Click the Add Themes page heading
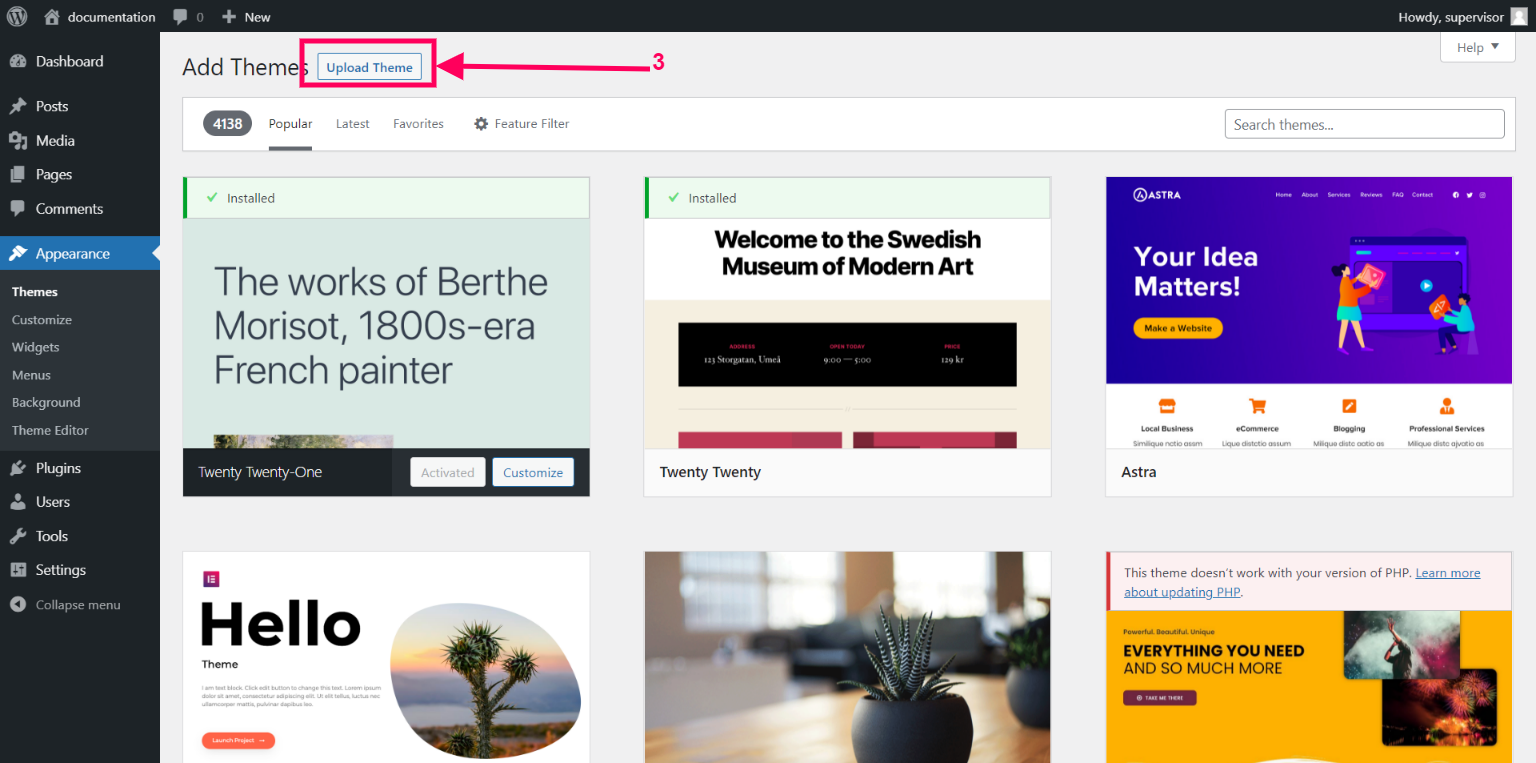 pos(245,67)
